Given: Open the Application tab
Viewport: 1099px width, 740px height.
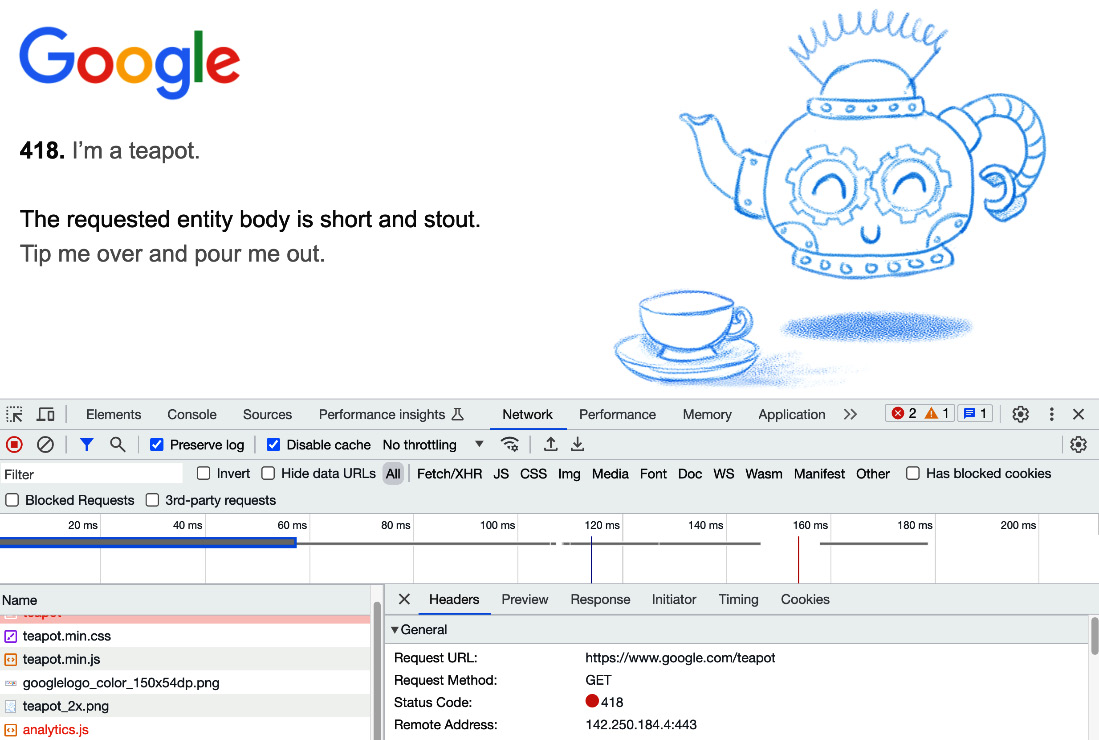Looking at the screenshot, I should point(792,414).
